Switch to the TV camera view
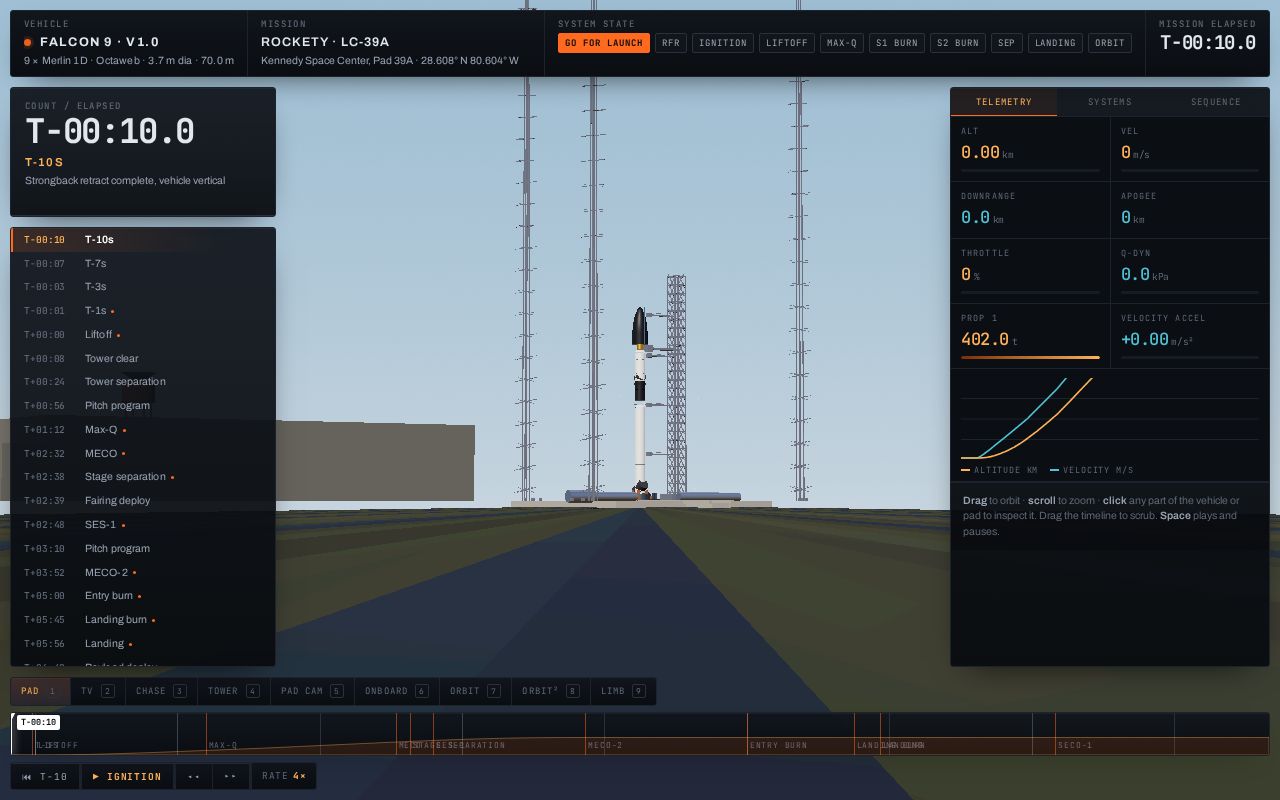 click(98, 691)
